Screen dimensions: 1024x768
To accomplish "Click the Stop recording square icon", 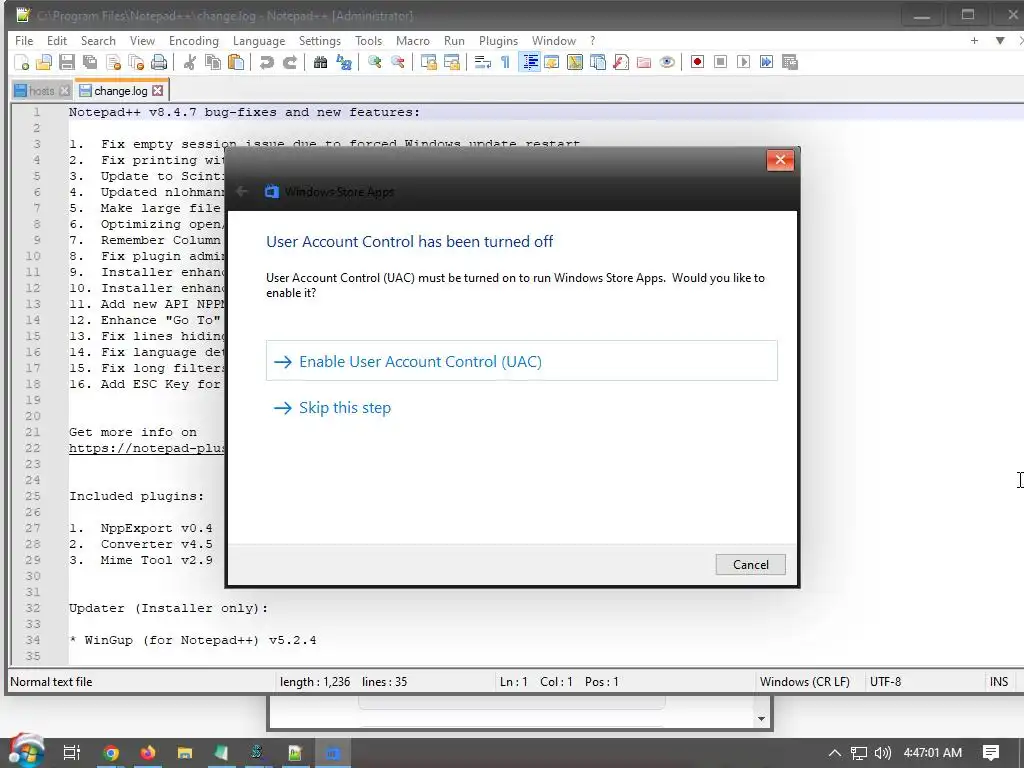I will coord(720,62).
